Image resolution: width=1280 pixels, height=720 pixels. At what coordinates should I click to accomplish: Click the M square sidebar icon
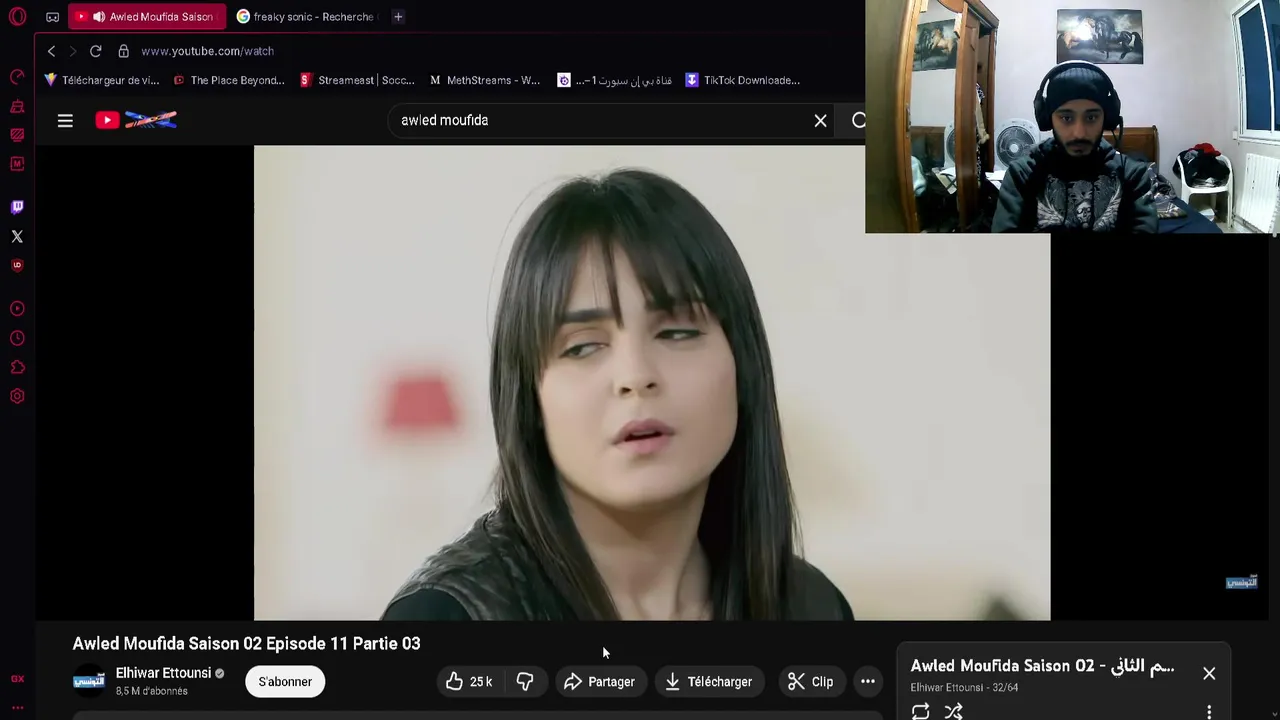click(x=17, y=164)
